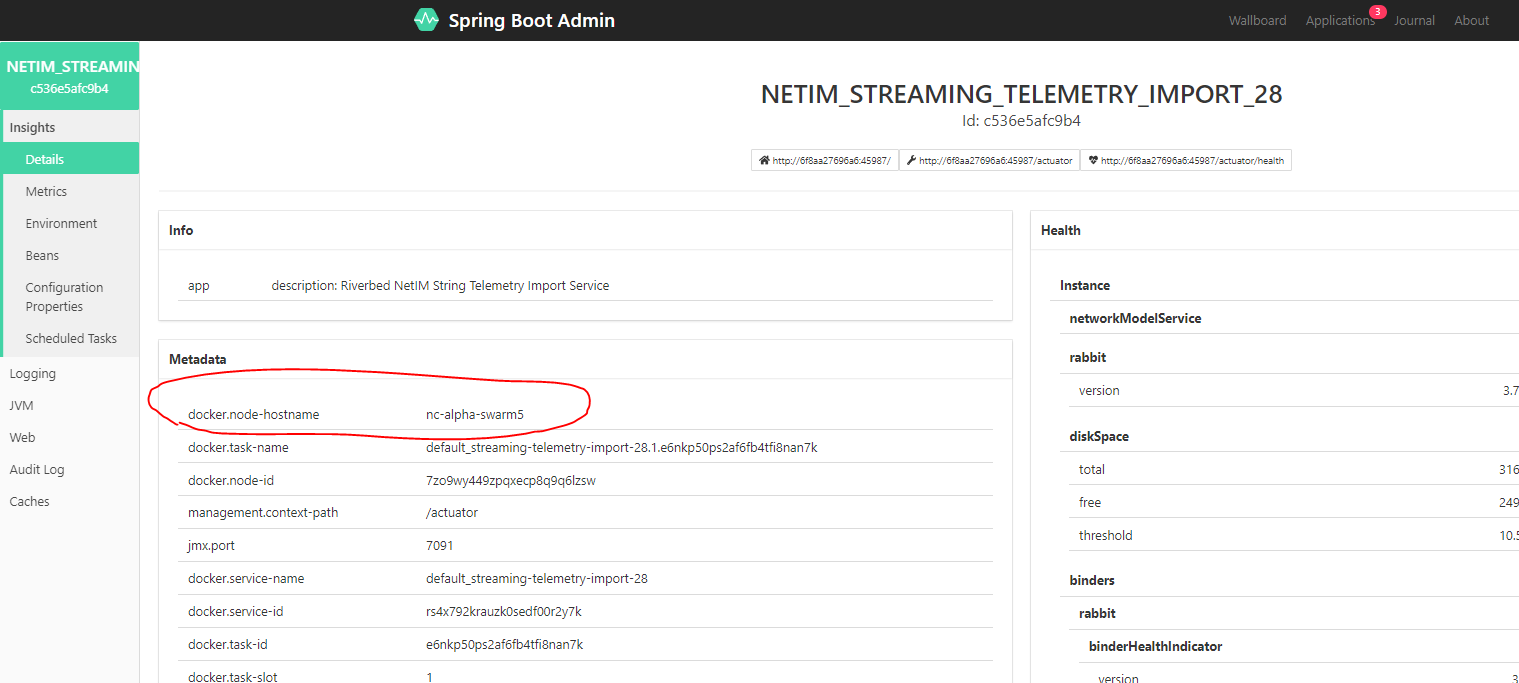Open the Audit Log section
Screen dimensions: 1519x683
pos(36,469)
